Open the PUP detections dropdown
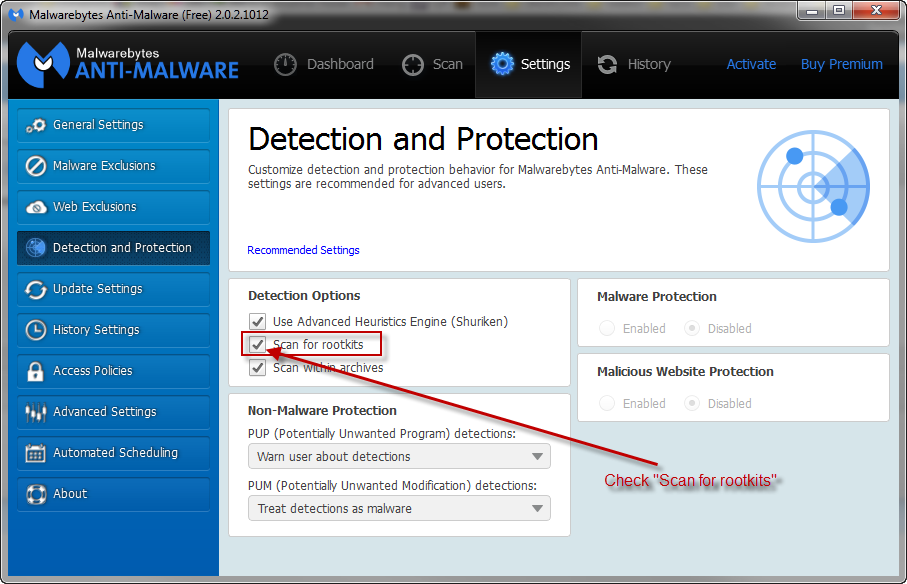907x584 pixels. tap(399, 456)
